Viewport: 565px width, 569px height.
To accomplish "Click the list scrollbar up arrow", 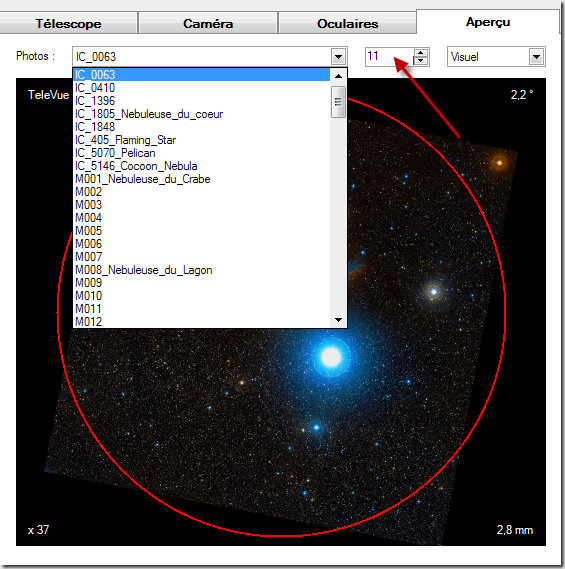I will pyautogui.click(x=338, y=76).
